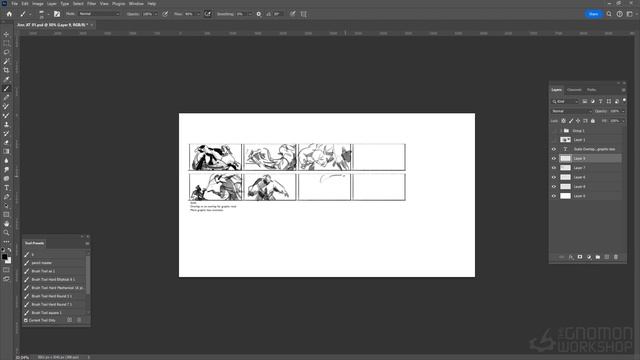Select the Hand tool

tap(6, 224)
